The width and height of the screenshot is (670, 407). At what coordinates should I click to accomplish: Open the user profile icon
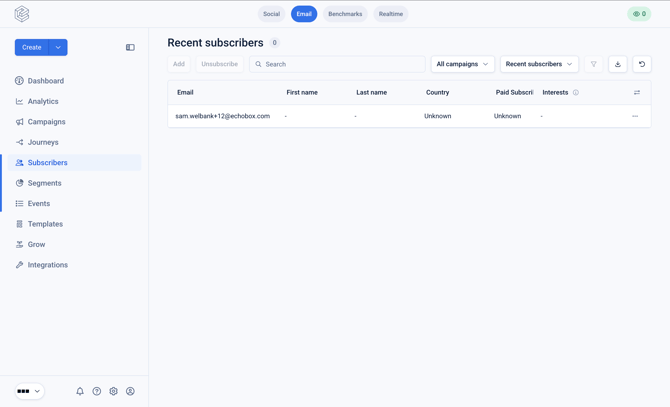[130, 391]
